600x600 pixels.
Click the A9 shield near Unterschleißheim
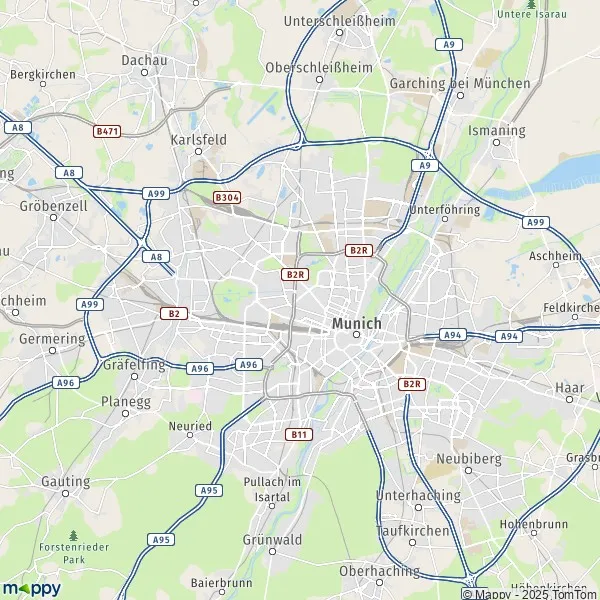tap(449, 44)
